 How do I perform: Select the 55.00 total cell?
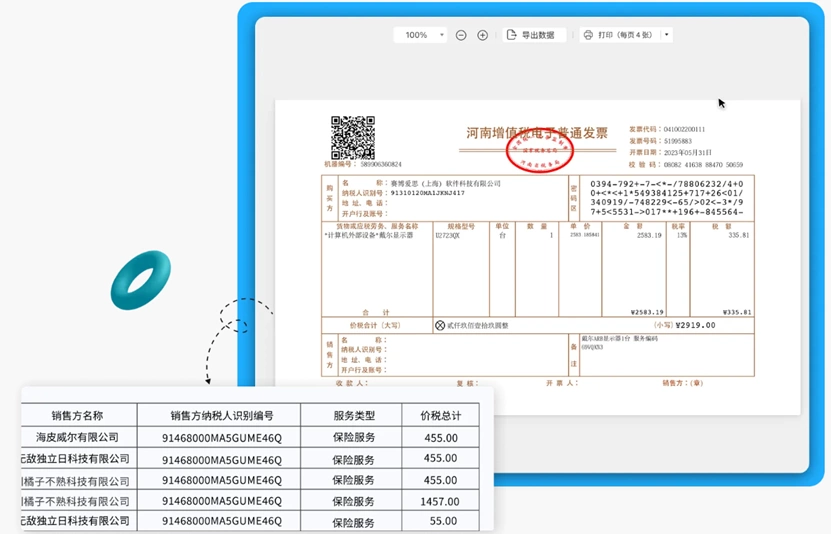pos(443,521)
